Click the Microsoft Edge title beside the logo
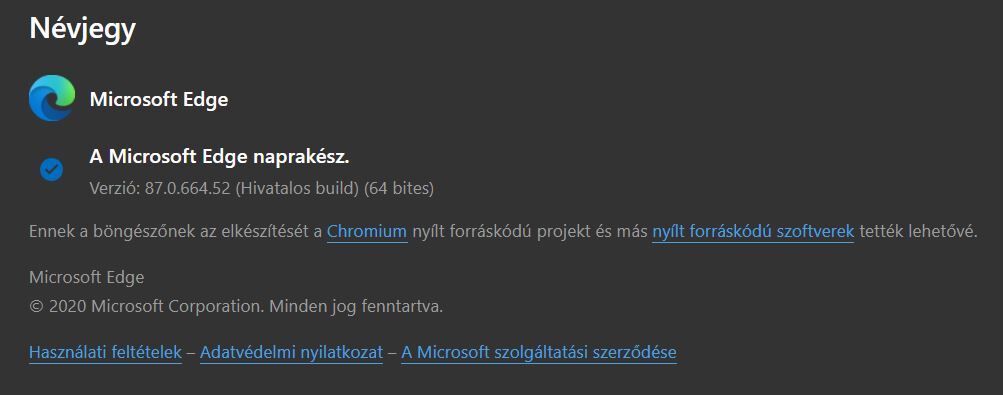The width and height of the screenshot is (1003, 395). point(159,100)
